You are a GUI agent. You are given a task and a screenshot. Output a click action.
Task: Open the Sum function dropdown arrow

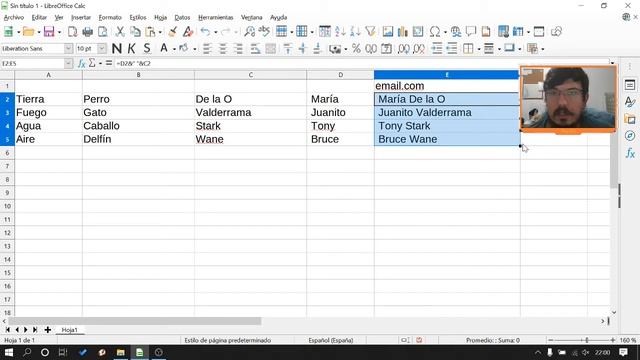pyautogui.click(x=100, y=63)
